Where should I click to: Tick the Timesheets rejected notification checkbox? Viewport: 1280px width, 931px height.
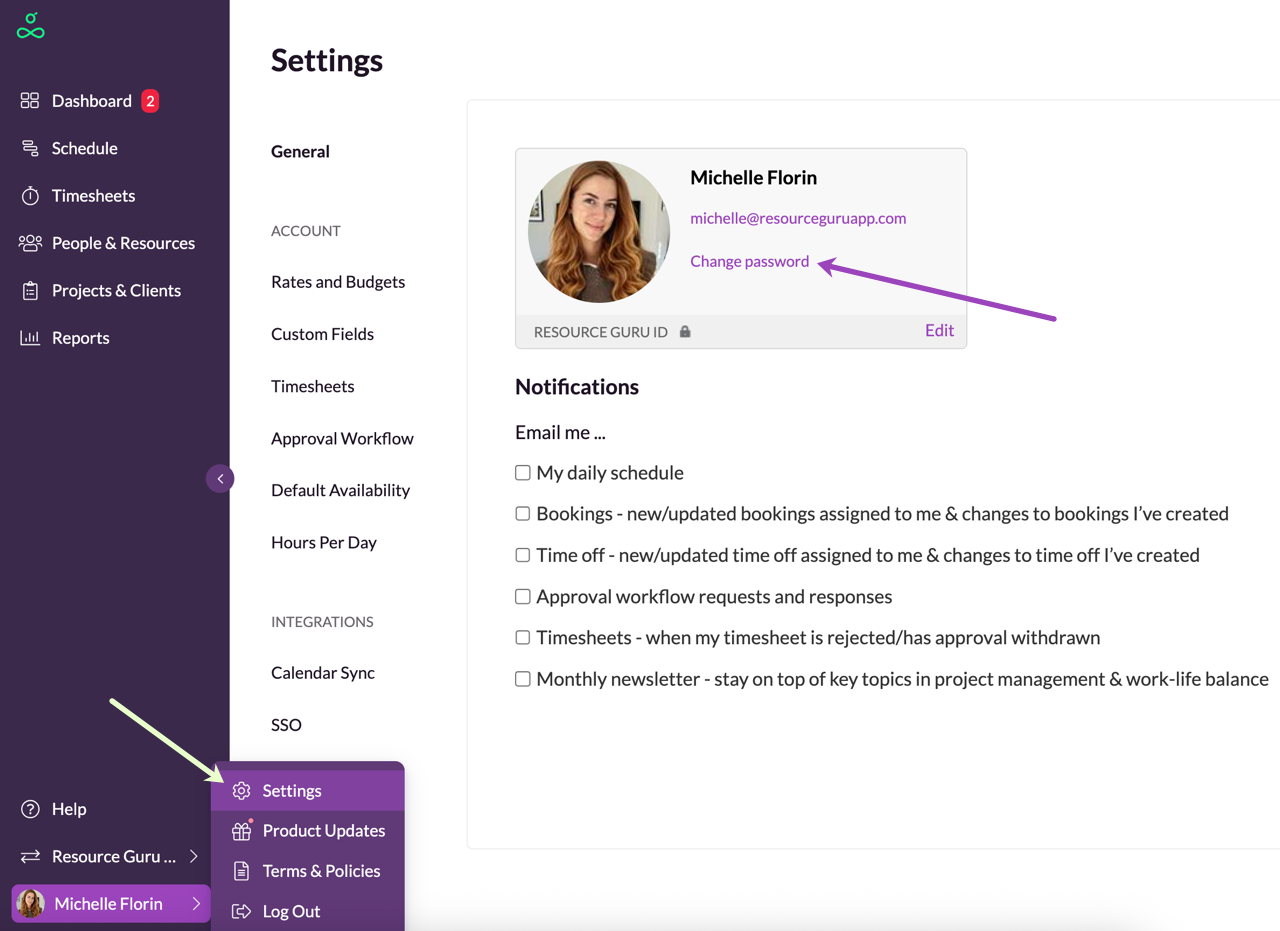pos(522,638)
